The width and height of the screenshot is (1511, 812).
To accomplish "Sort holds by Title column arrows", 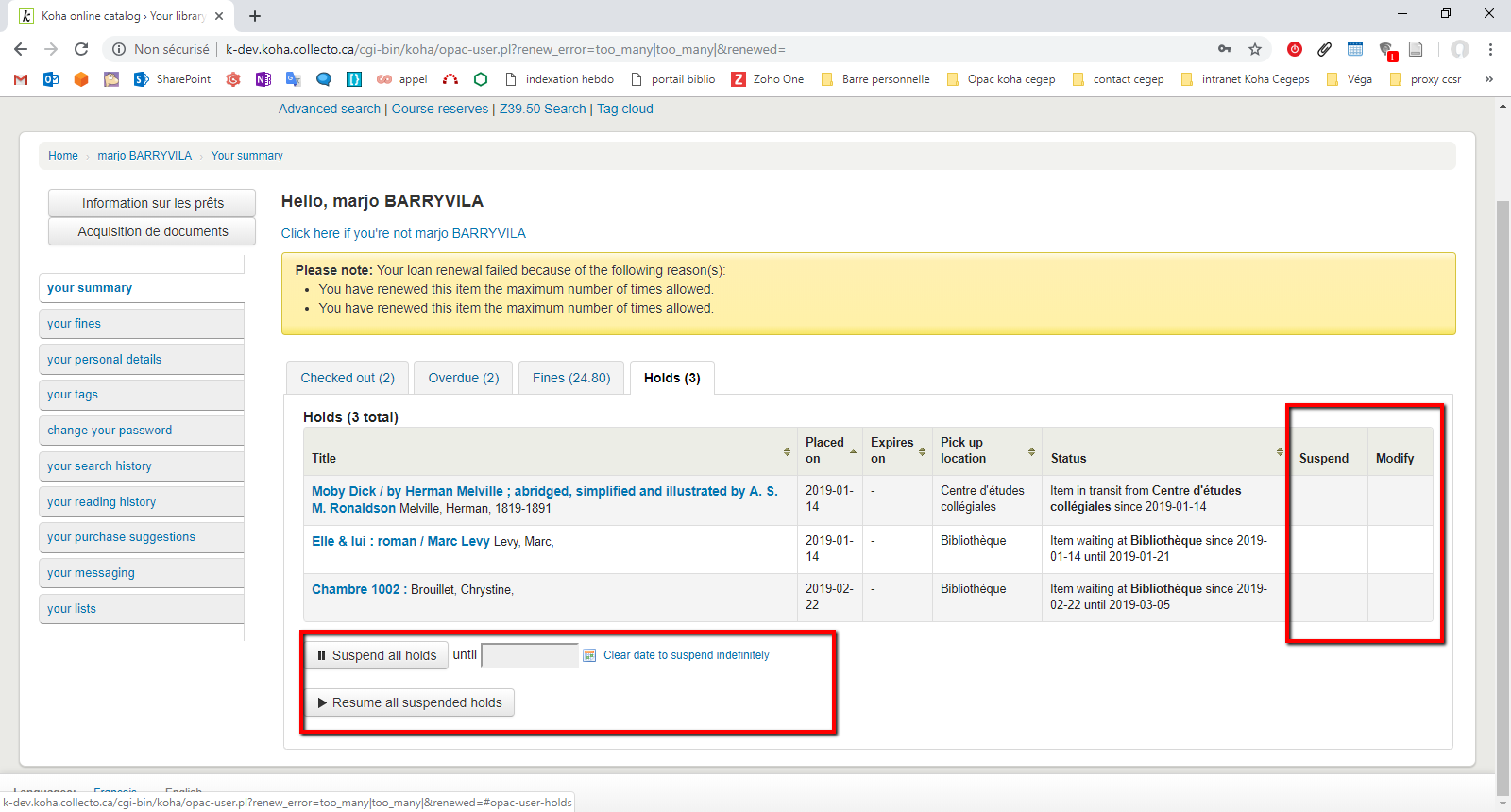I will (x=787, y=452).
